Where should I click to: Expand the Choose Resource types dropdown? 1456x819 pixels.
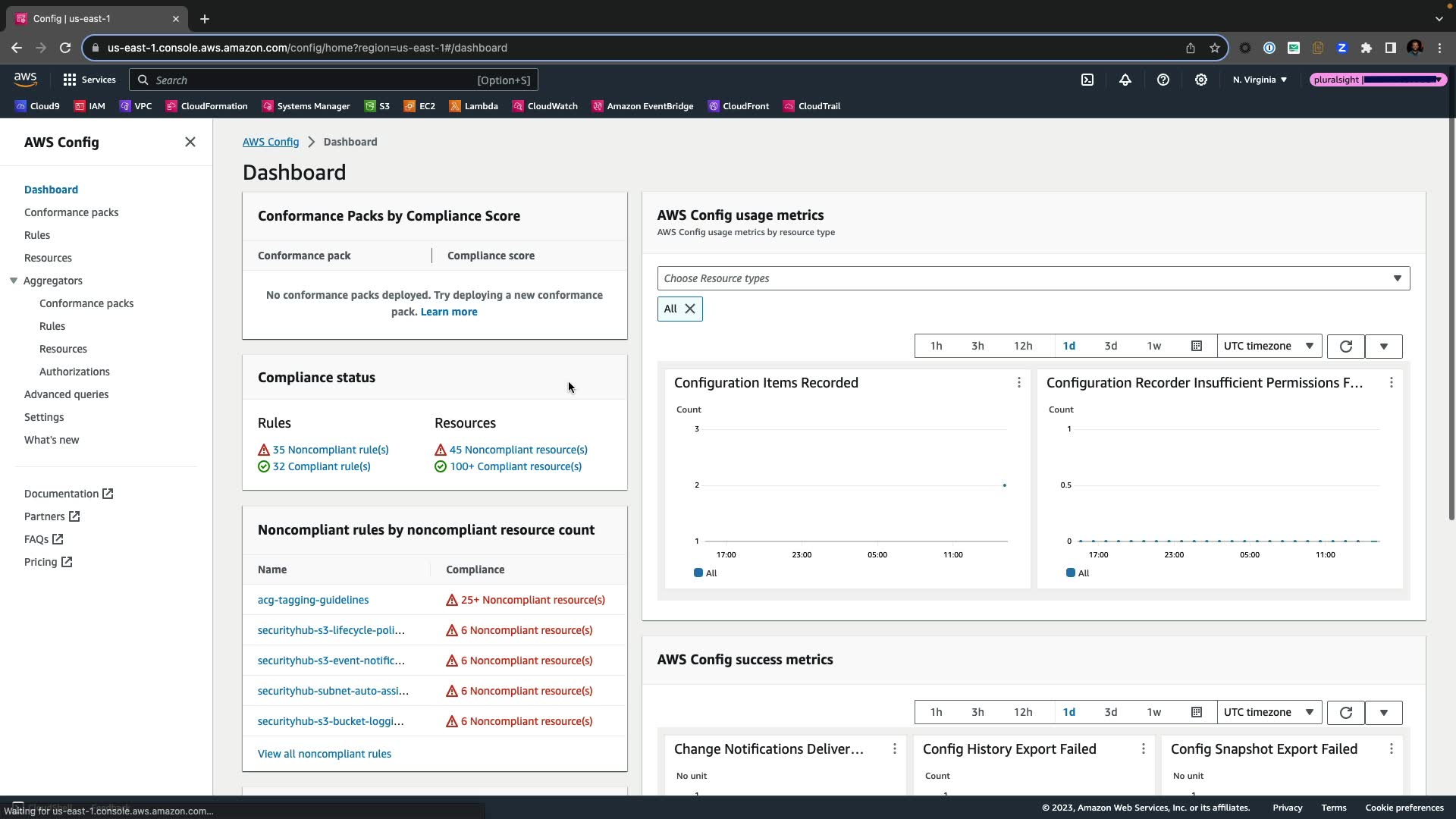pyautogui.click(x=1033, y=278)
